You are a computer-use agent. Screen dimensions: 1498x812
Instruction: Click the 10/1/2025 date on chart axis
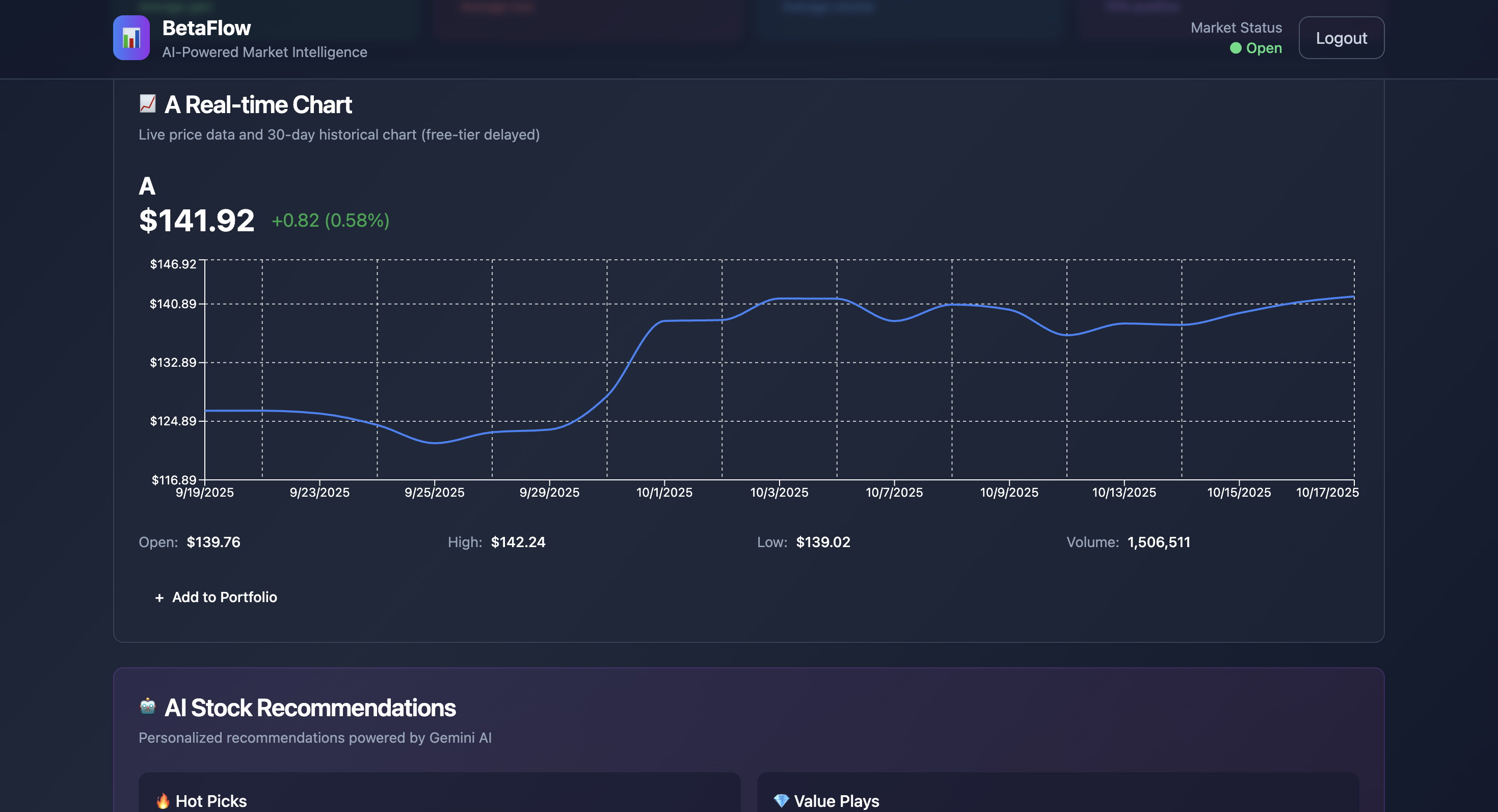664,492
